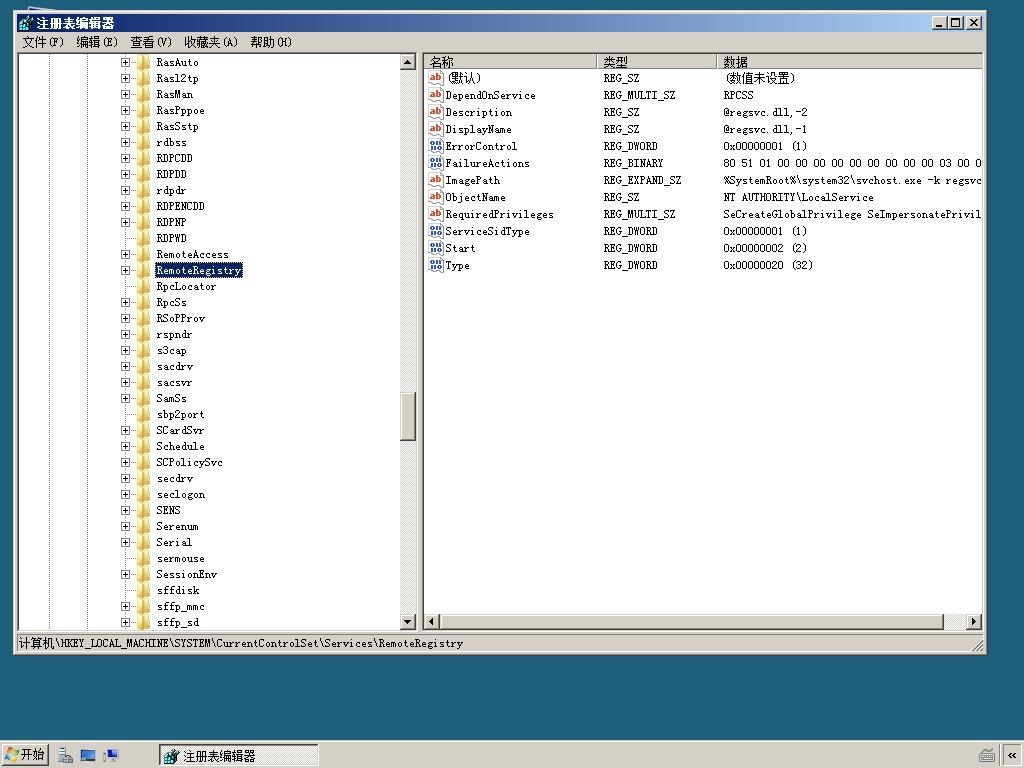Select the RasPppoe key
The image size is (1024, 768).
click(x=180, y=110)
